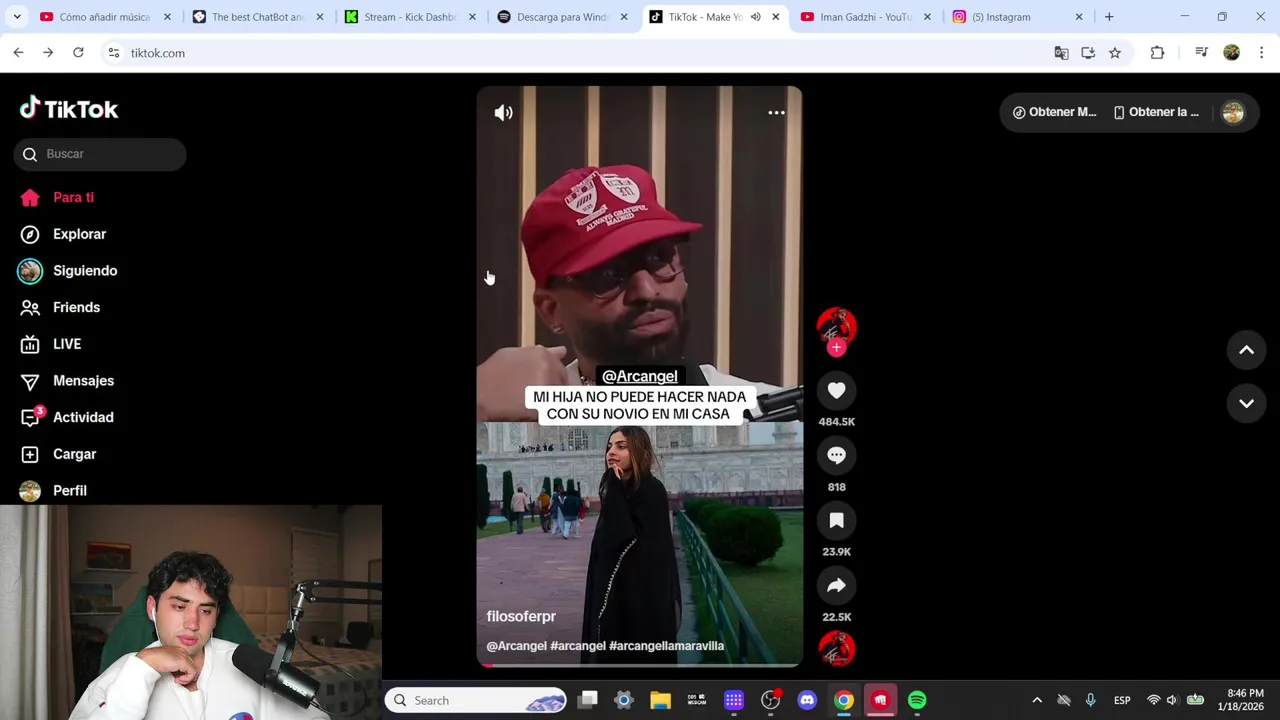Image resolution: width=1280 pixels, height=720 pixels.
Task: Open Chrome media controls icon
Action: 1202,53
